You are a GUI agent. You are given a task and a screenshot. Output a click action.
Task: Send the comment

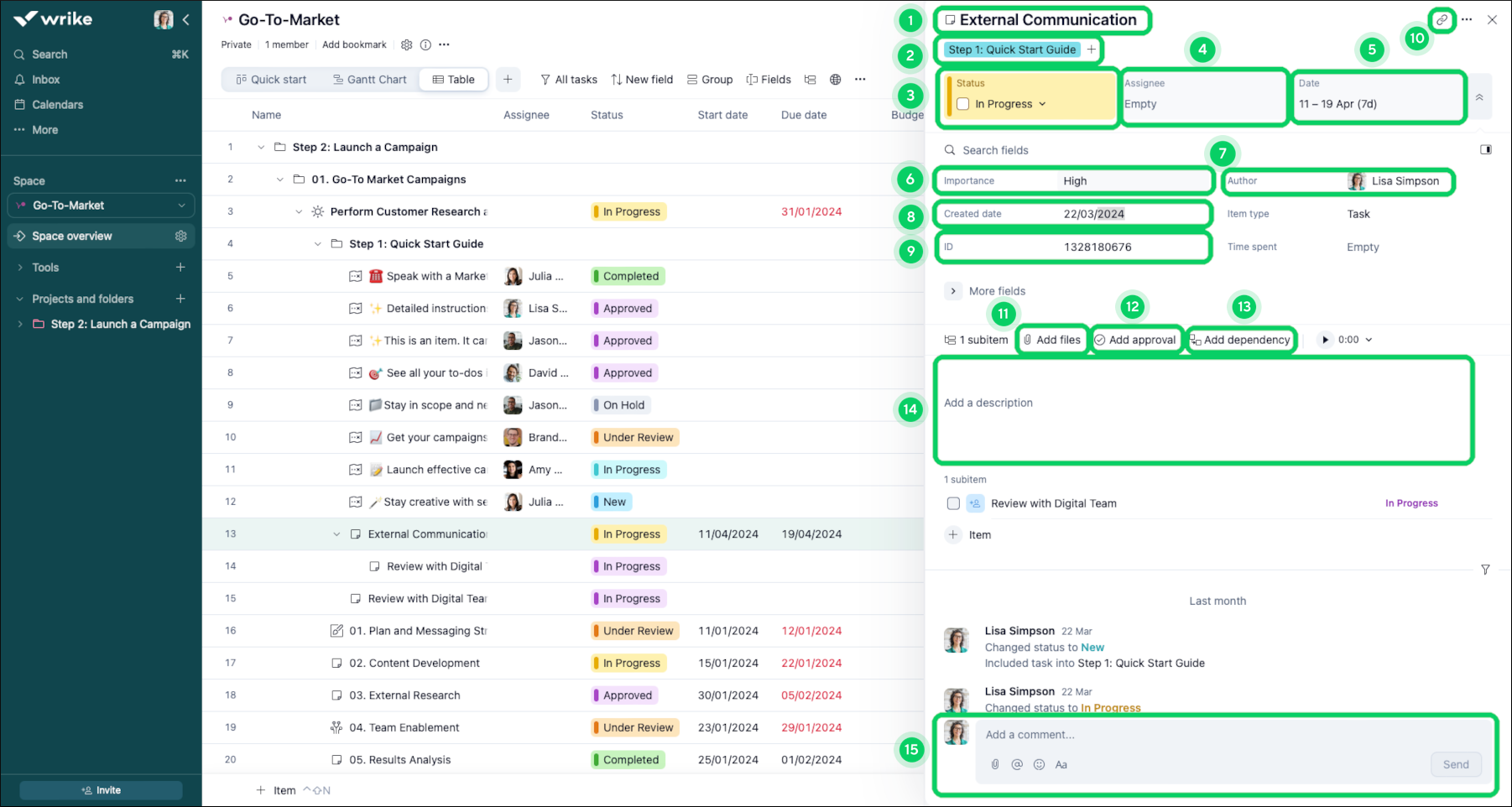click(x=1456, y=764)
